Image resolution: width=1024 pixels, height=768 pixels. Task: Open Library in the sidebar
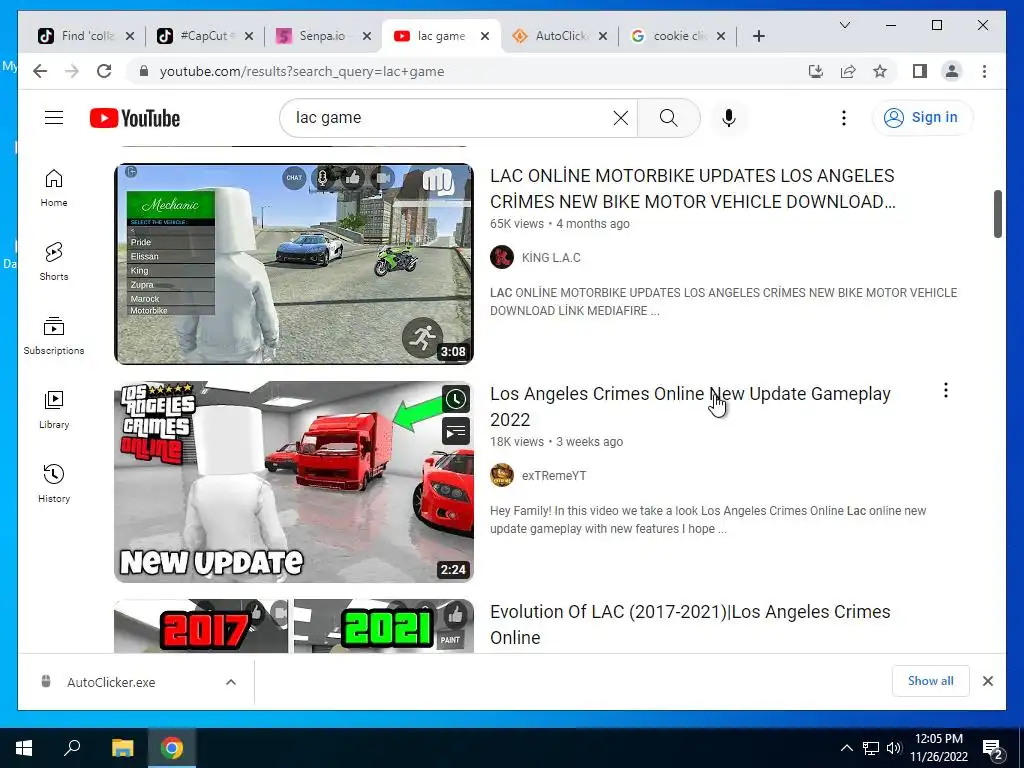coord(54,409)
